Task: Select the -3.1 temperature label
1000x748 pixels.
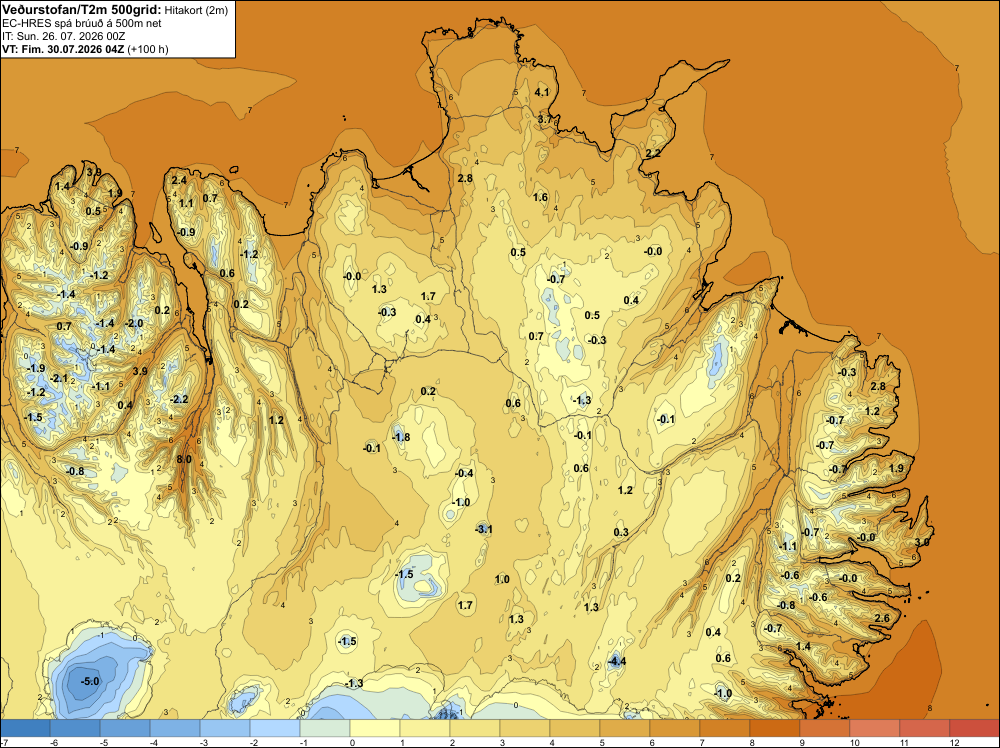Action: 483,529
